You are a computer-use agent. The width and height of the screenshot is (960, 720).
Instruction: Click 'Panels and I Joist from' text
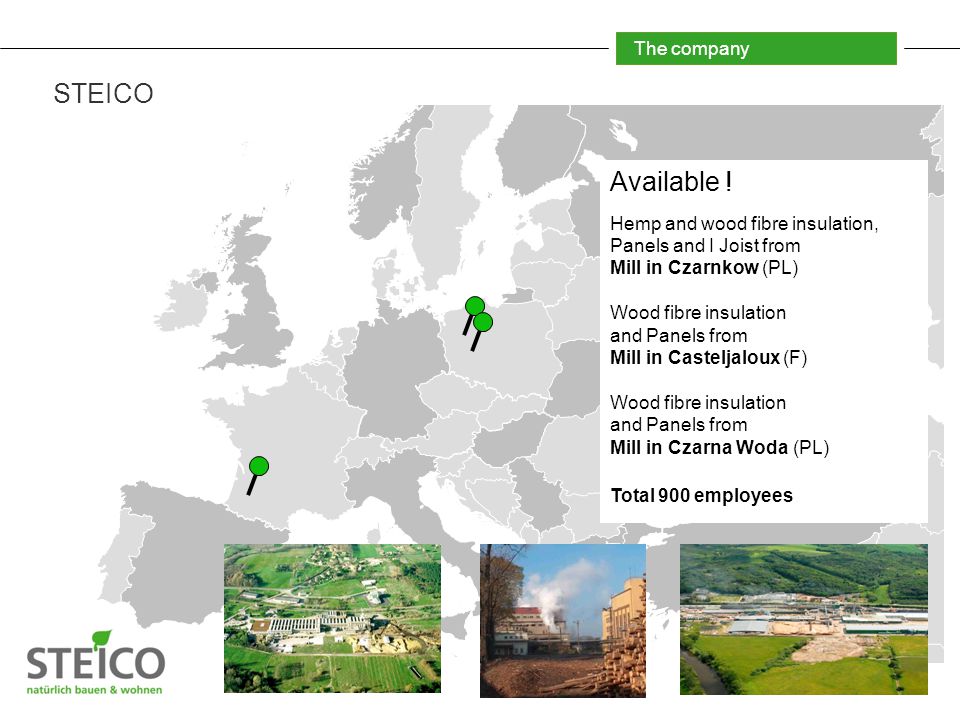pos(705,246)
